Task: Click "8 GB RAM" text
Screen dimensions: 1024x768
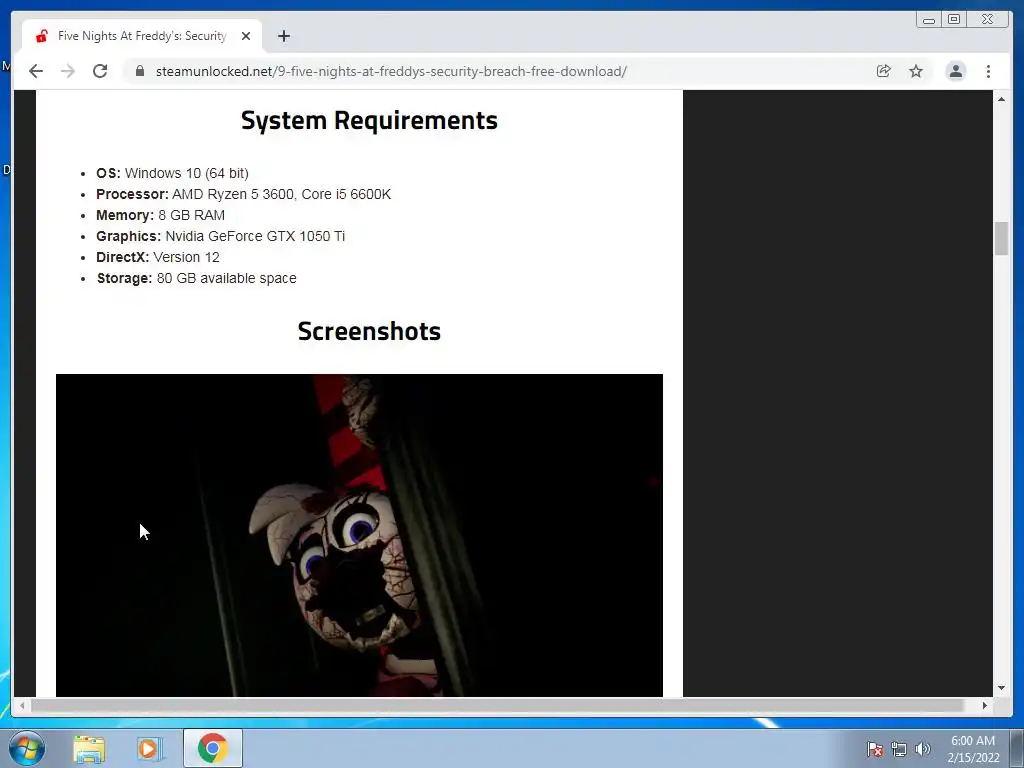Action: pos(191,215)
